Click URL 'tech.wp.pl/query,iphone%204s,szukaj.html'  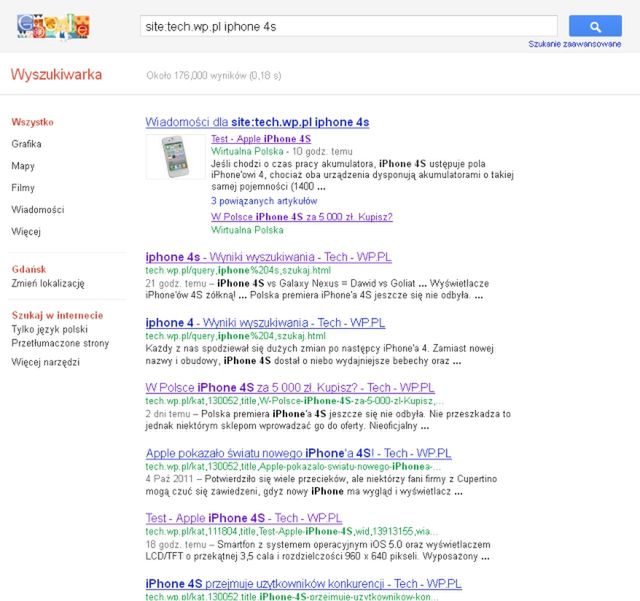click(238, 270)
